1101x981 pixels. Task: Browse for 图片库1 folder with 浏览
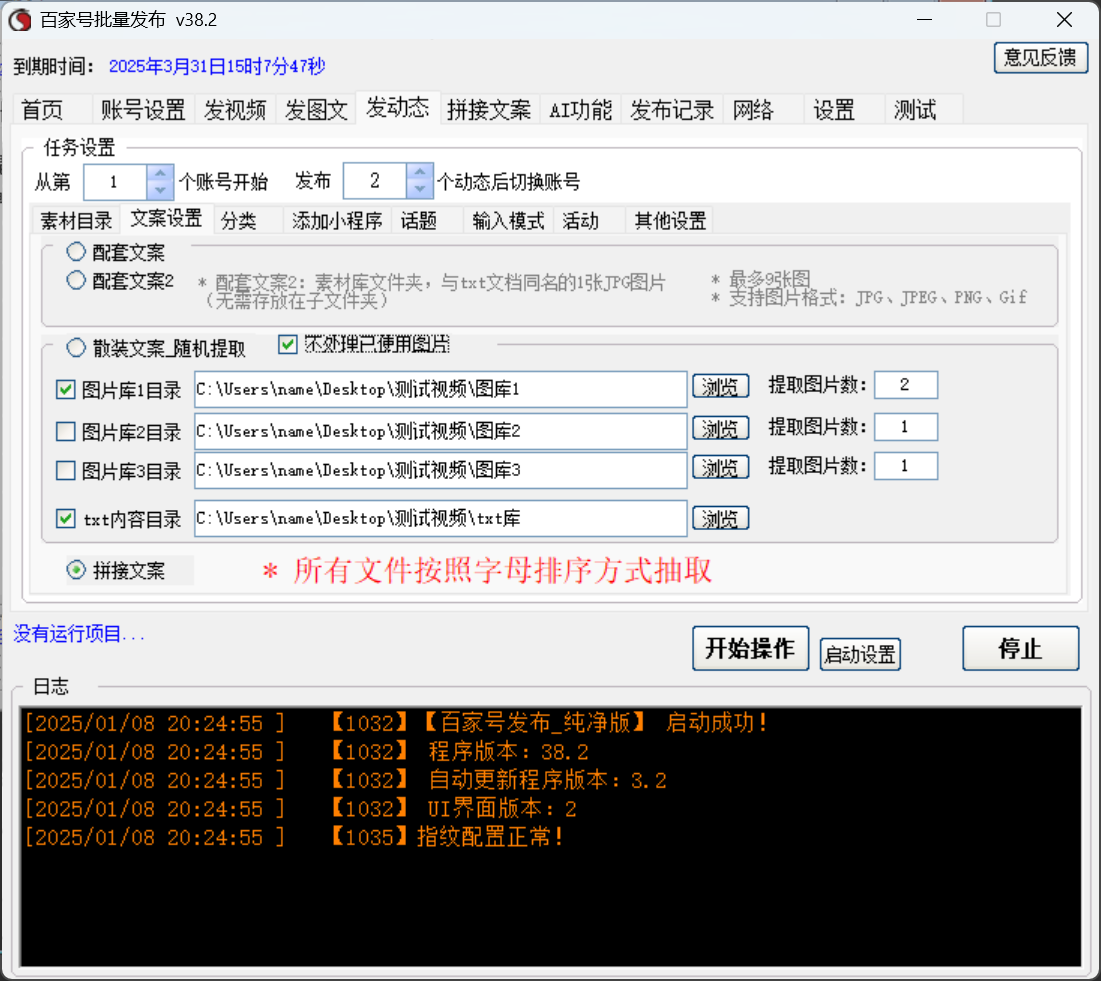point(720,386)
